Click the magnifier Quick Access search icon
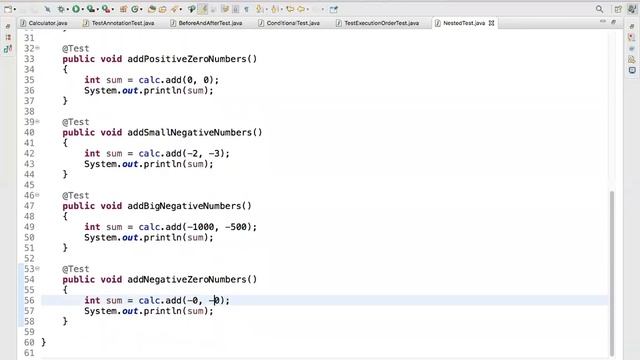640x360 pixels. [599, 9]
